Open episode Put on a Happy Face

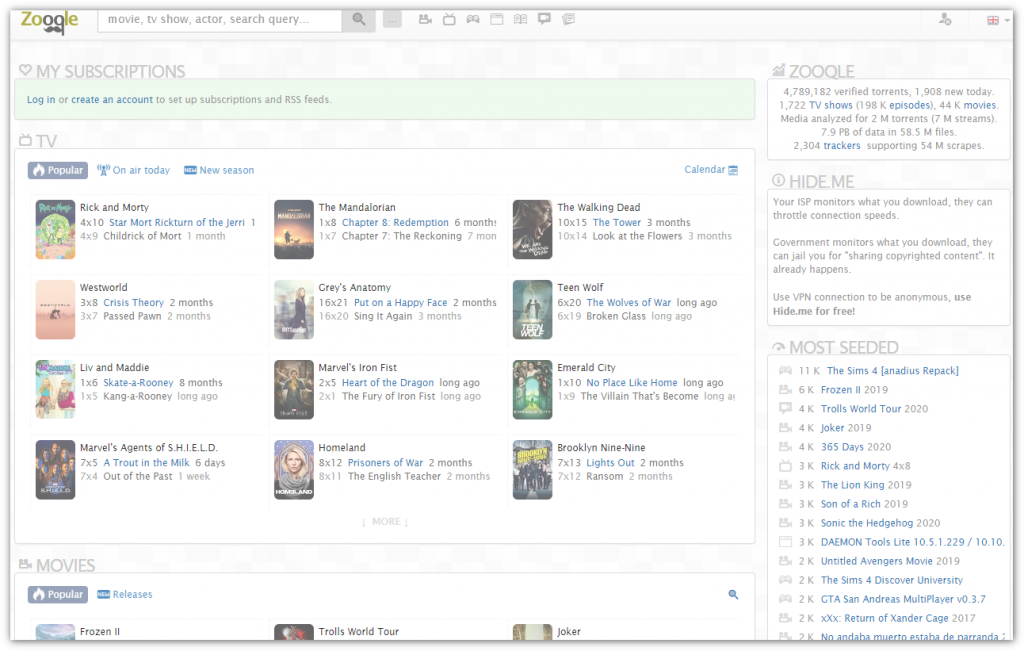[x=400, y=303]
